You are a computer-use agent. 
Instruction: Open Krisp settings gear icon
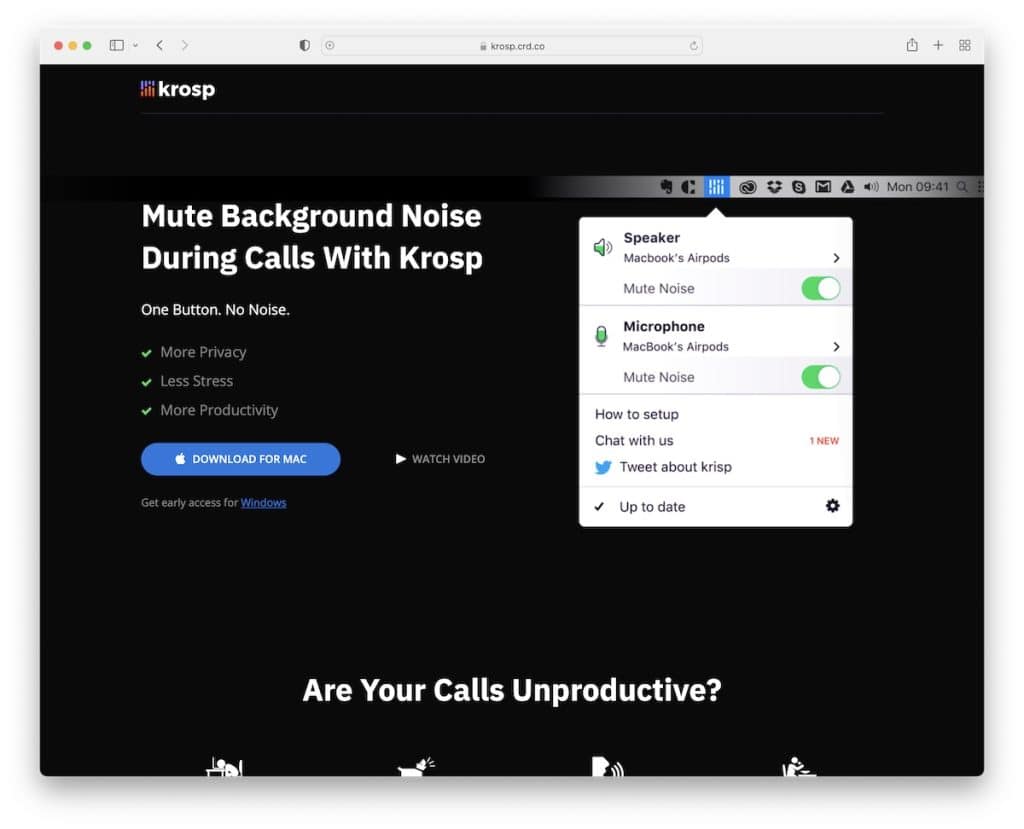coord(833,506)
